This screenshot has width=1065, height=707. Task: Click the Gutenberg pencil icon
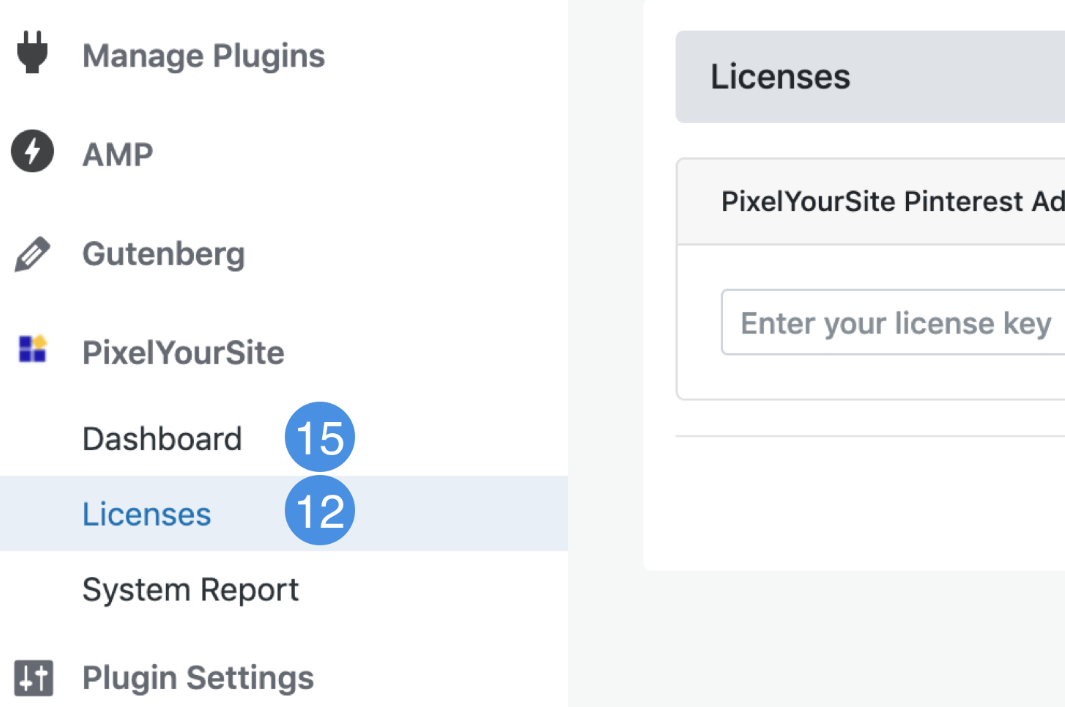[x=32, y=255]
